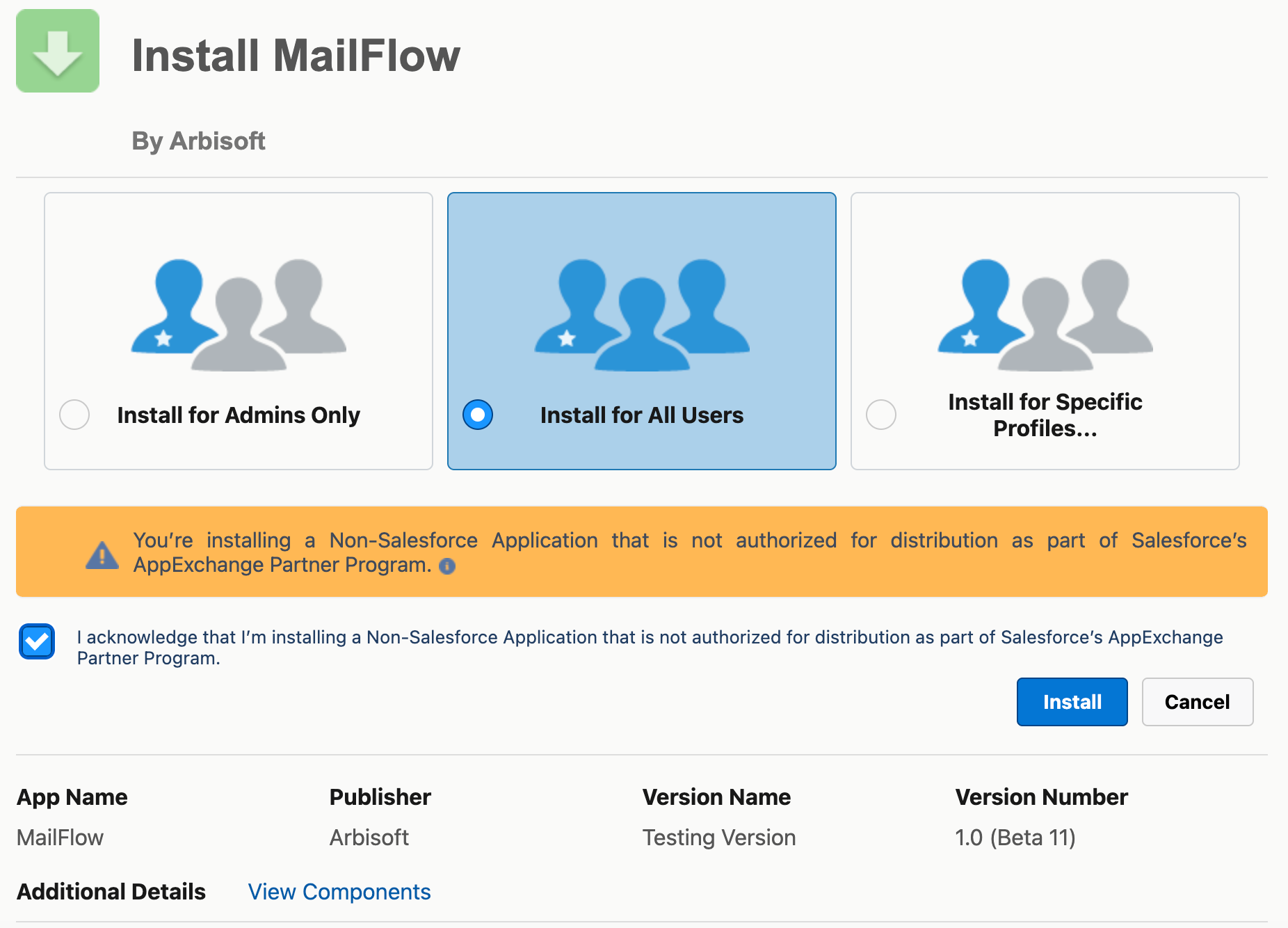Image resolution: width=1288 pixels, height=928 pixels.
Task: Click the Install MailFlow heading
Action: click(296, 56)
